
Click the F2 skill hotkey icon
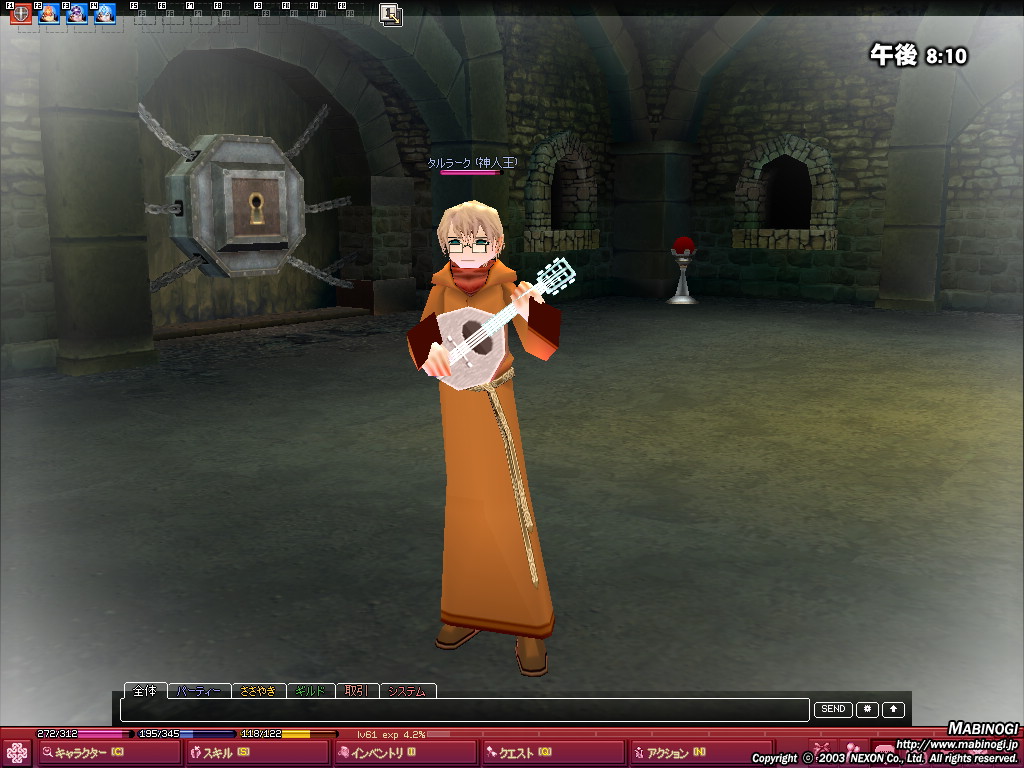(48, 14)
